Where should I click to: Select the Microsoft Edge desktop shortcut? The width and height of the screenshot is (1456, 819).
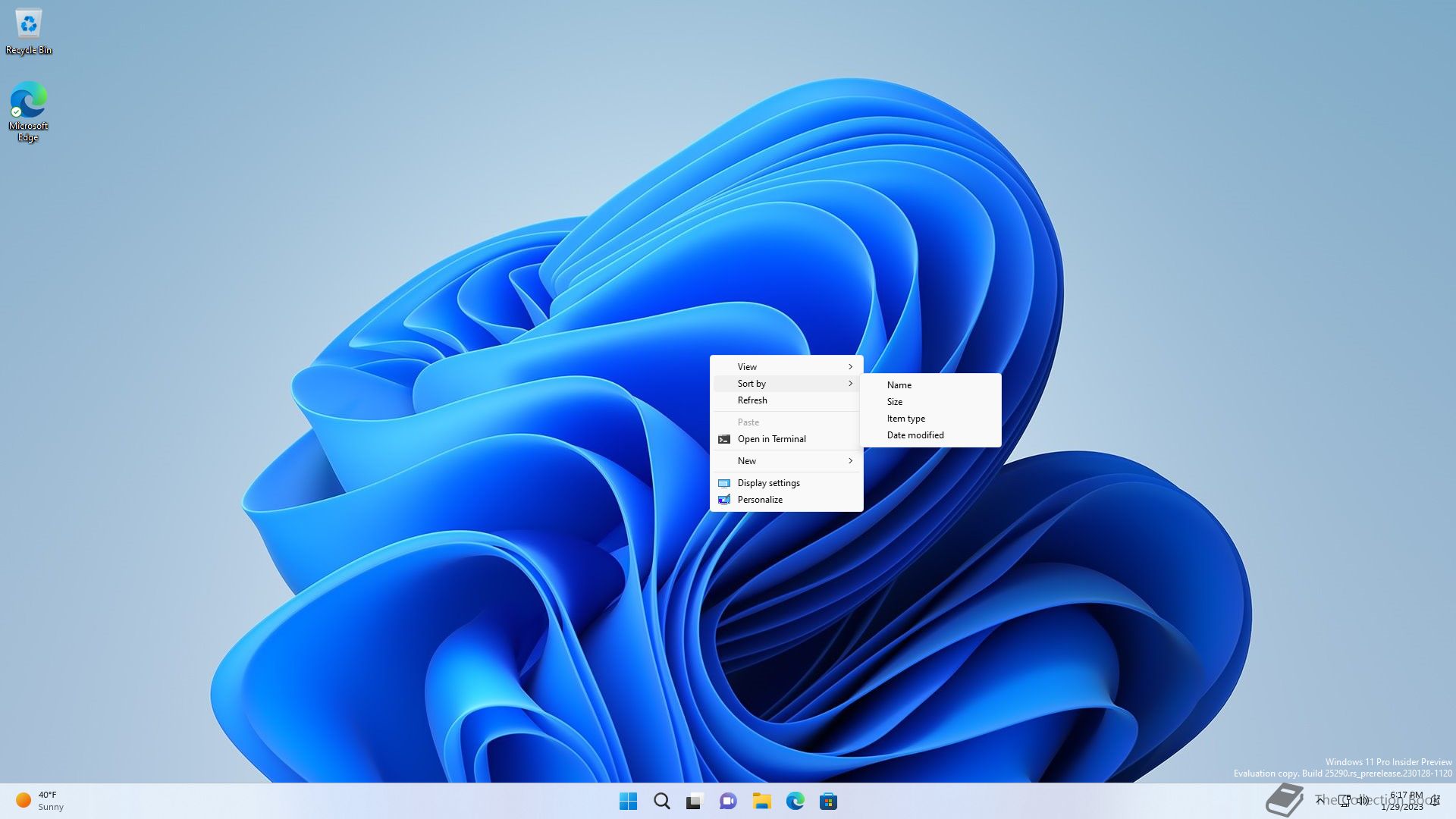tap(29, 111)
